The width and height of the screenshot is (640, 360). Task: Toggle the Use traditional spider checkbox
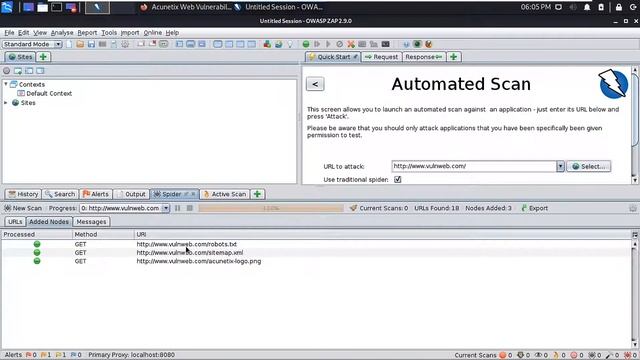(398, 180)
